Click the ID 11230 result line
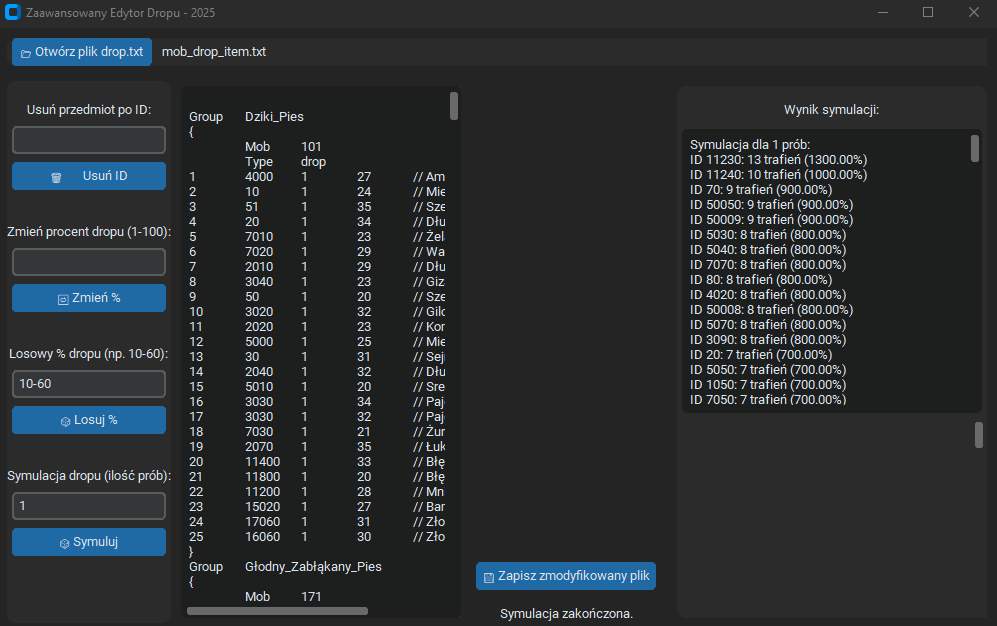This screenshot has width=997, height=626. pos(778,160)
